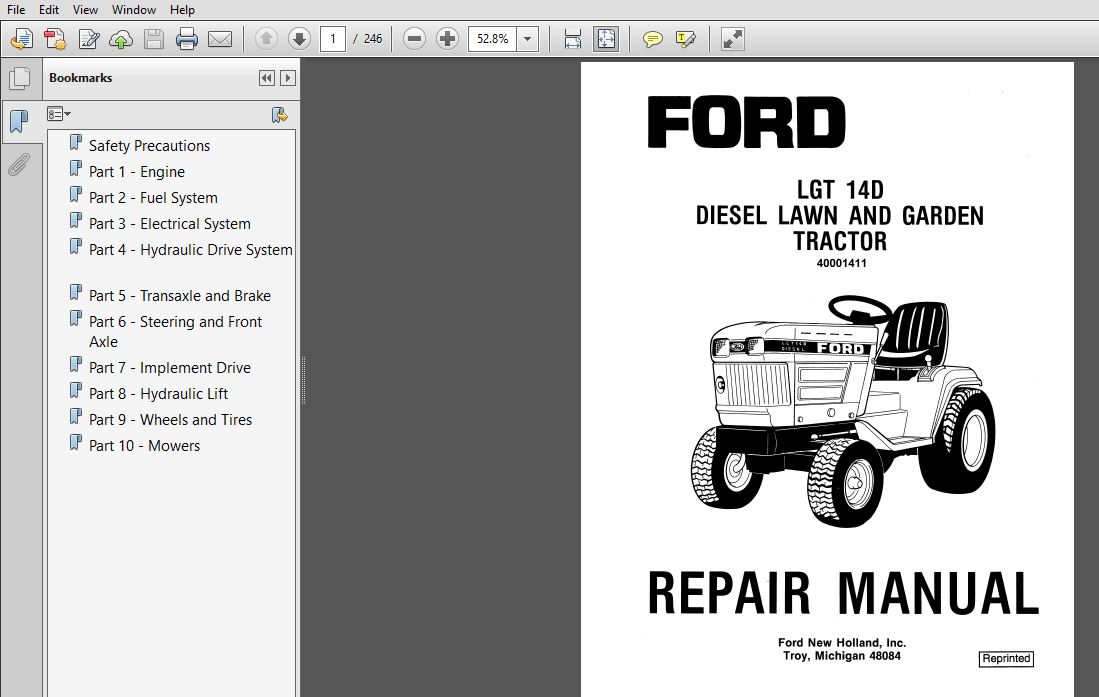
Task: Click the new bookmark icon
Action: click(x=280, y=114)
